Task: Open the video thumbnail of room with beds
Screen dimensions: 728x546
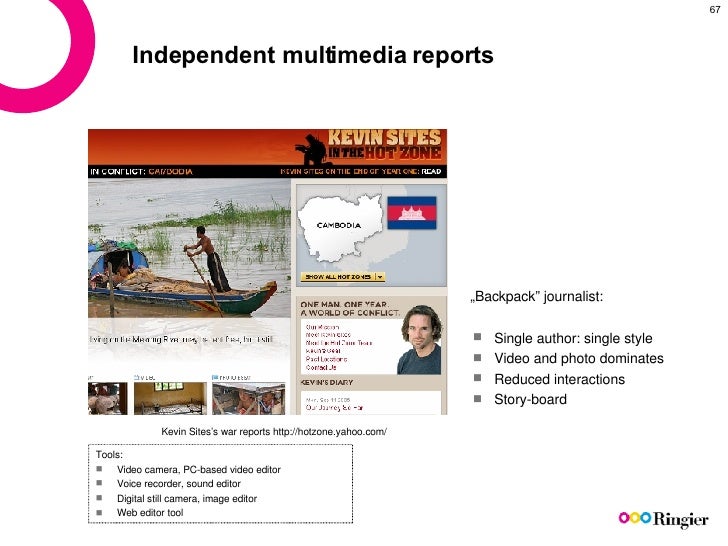Action: click(170, 398)
